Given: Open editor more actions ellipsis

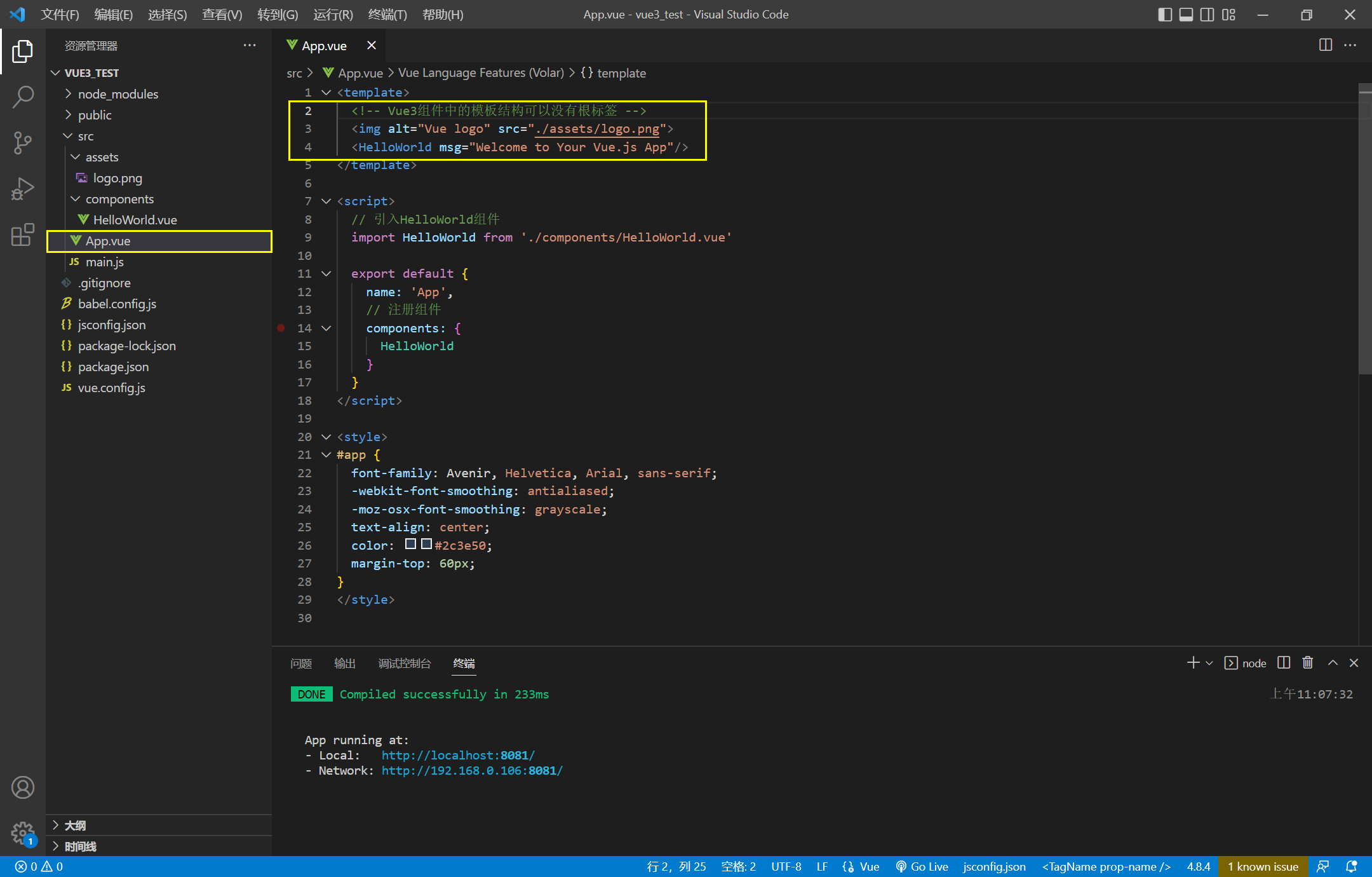Looking at the screenshot, I should [1350, 45].
